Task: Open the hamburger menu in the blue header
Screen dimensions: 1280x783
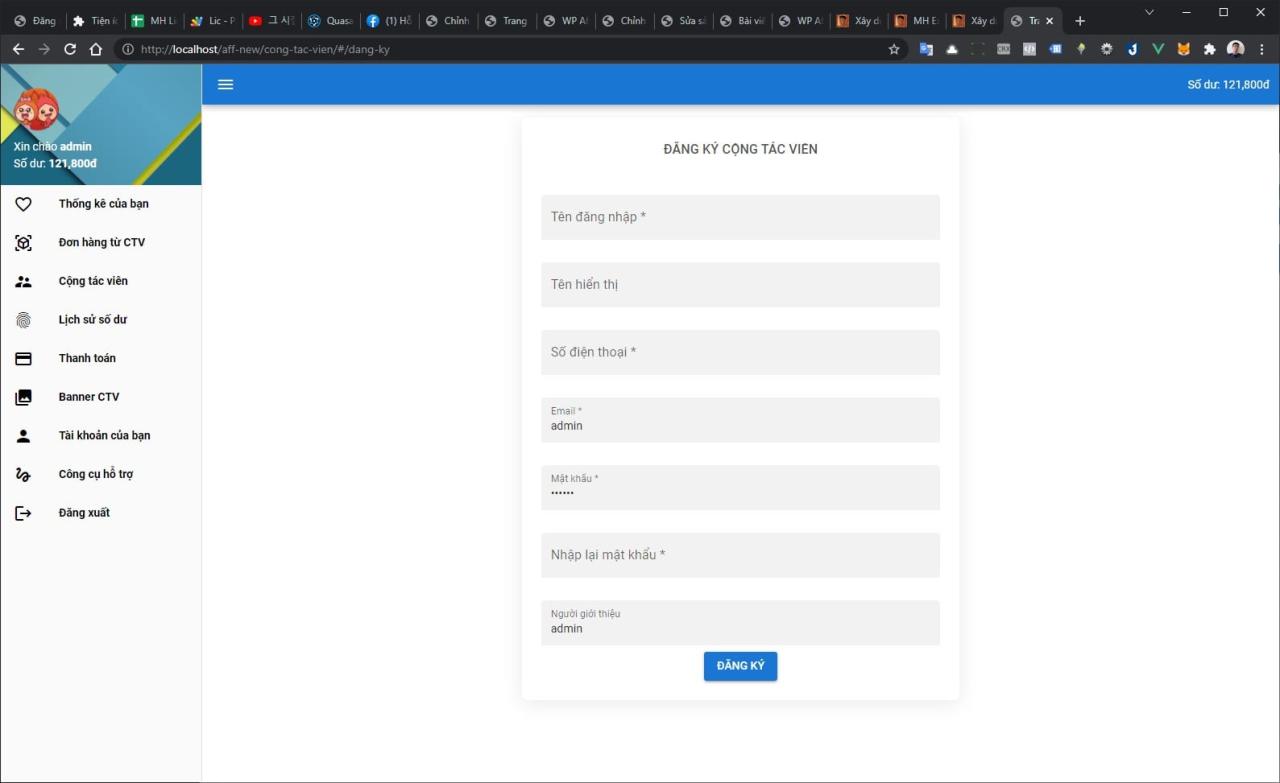Action: 225,84
